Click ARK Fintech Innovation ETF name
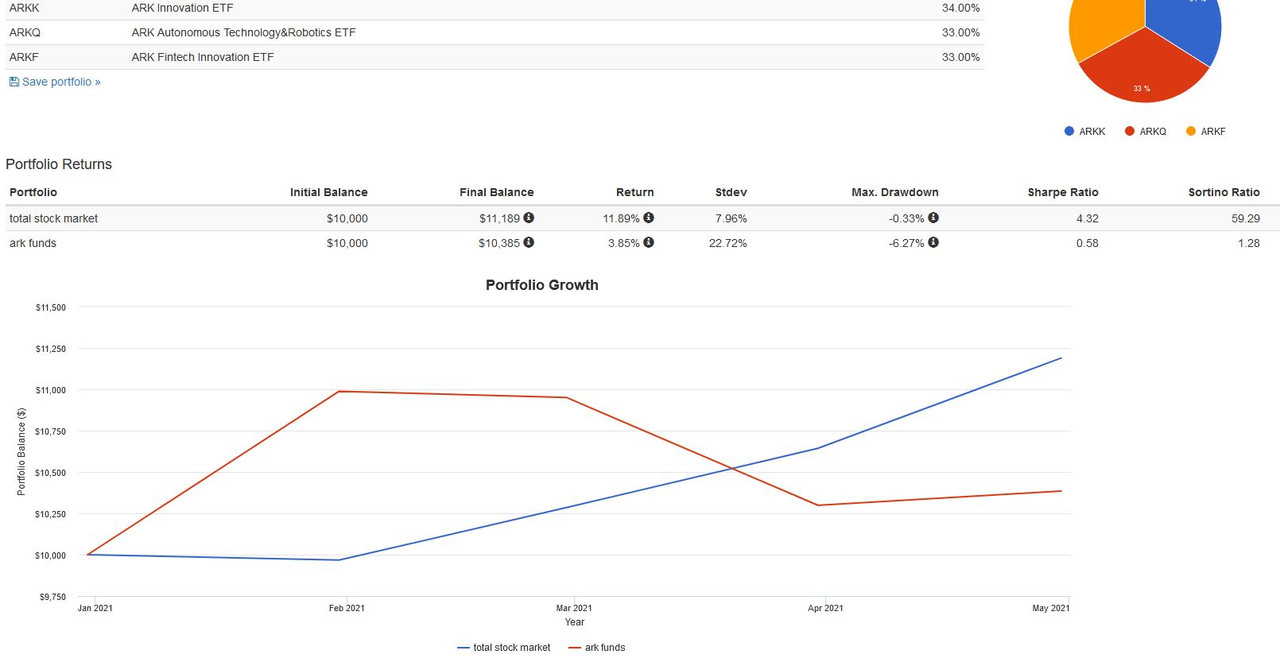Screen dimensions: 1280x657 [202, 57]
